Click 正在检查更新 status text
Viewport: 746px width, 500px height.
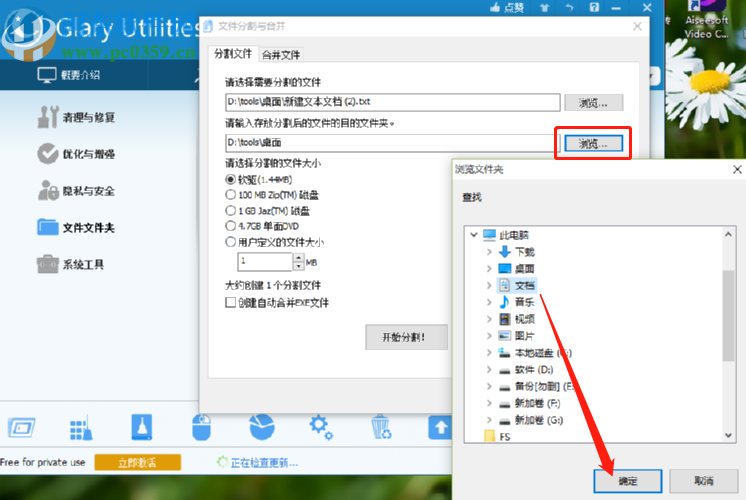(264, 462)
